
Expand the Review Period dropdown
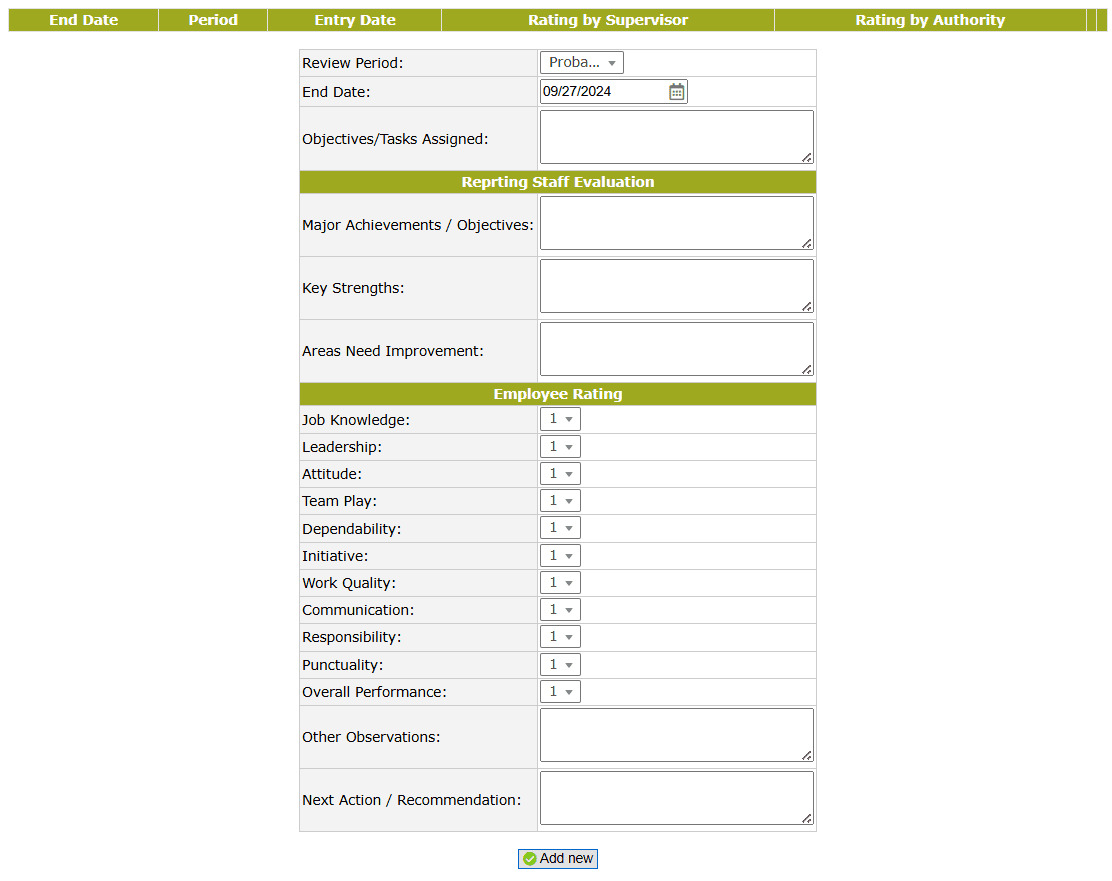pos(582,63)
